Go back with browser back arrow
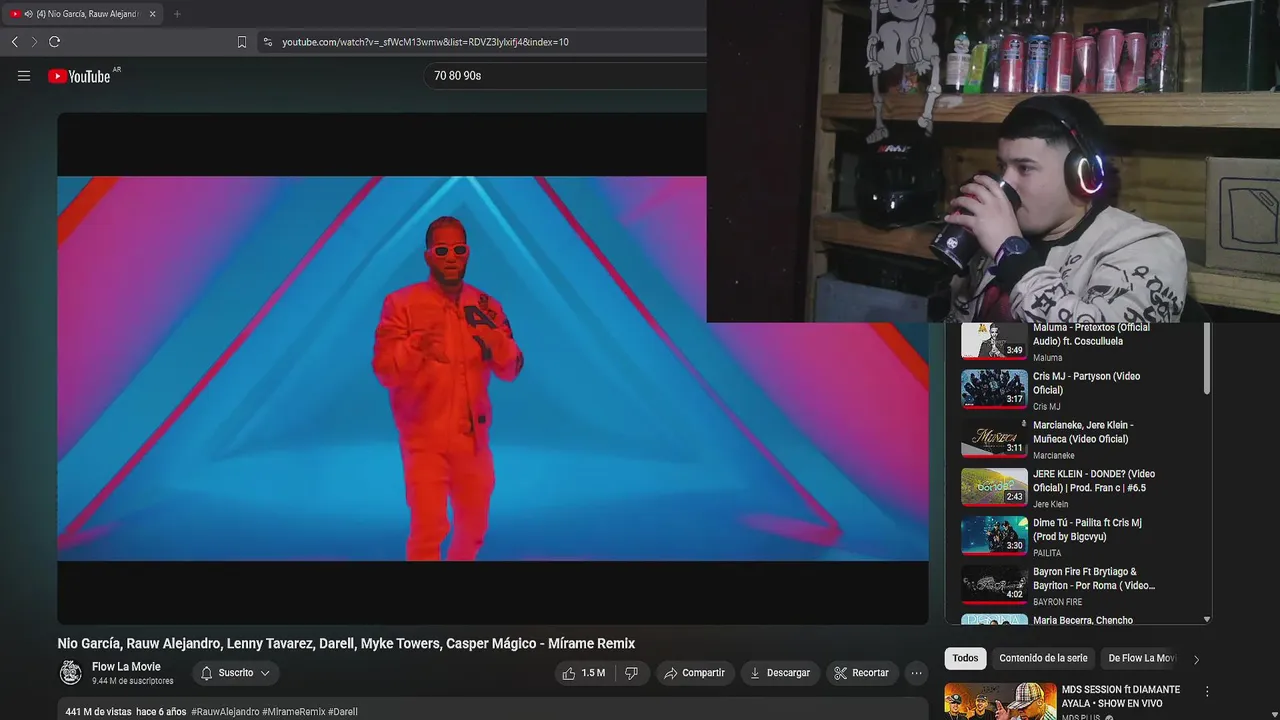Screen dimensions: 1280x720 [14, 42]
